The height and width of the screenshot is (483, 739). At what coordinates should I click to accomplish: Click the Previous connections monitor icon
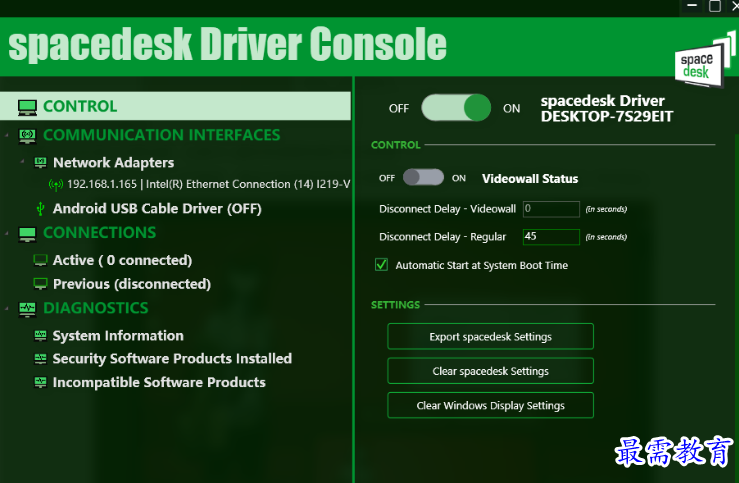[x=41, y=284]
